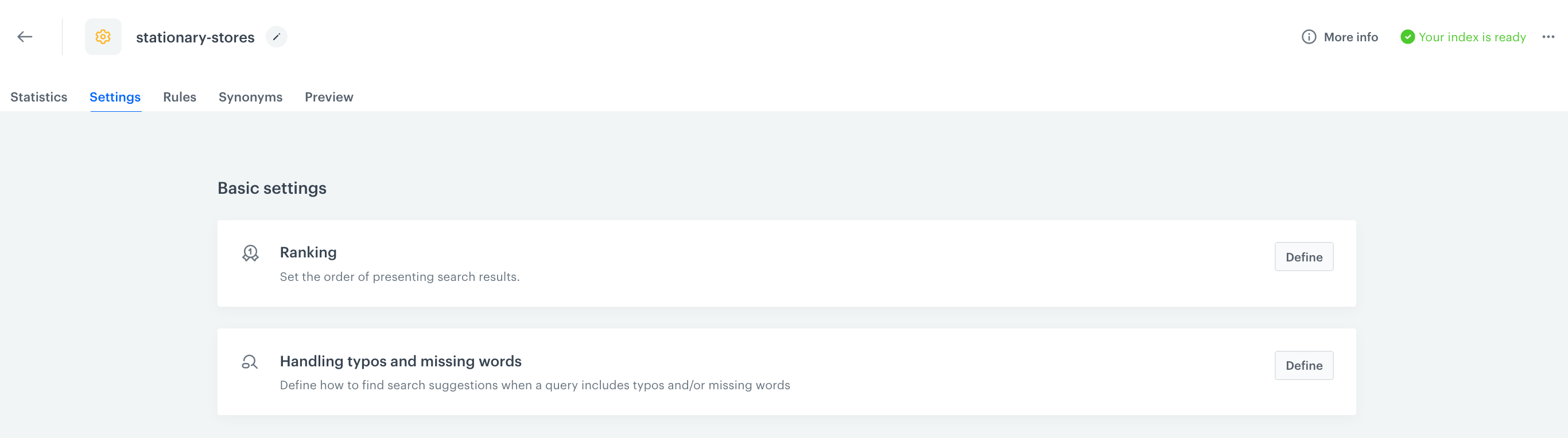Click the yellow gear index icon
The width and height of the screenshot is (1568, 438).
click(x=103, y=37)
